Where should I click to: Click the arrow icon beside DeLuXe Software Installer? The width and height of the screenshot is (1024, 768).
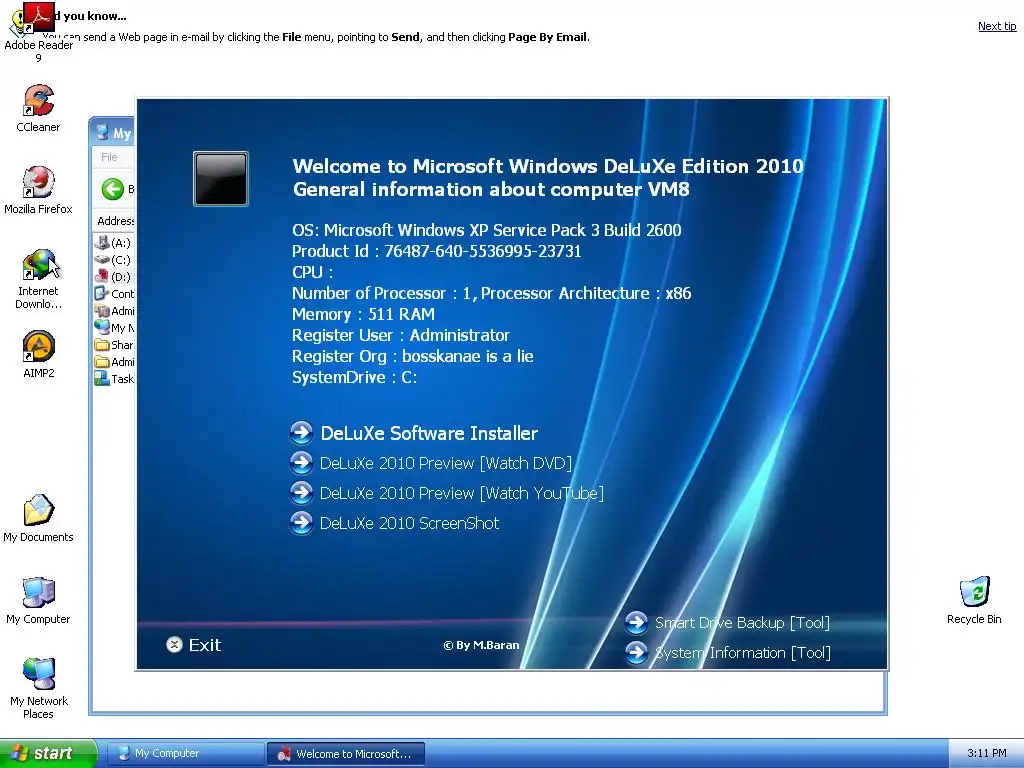click(x=302, y=432)
